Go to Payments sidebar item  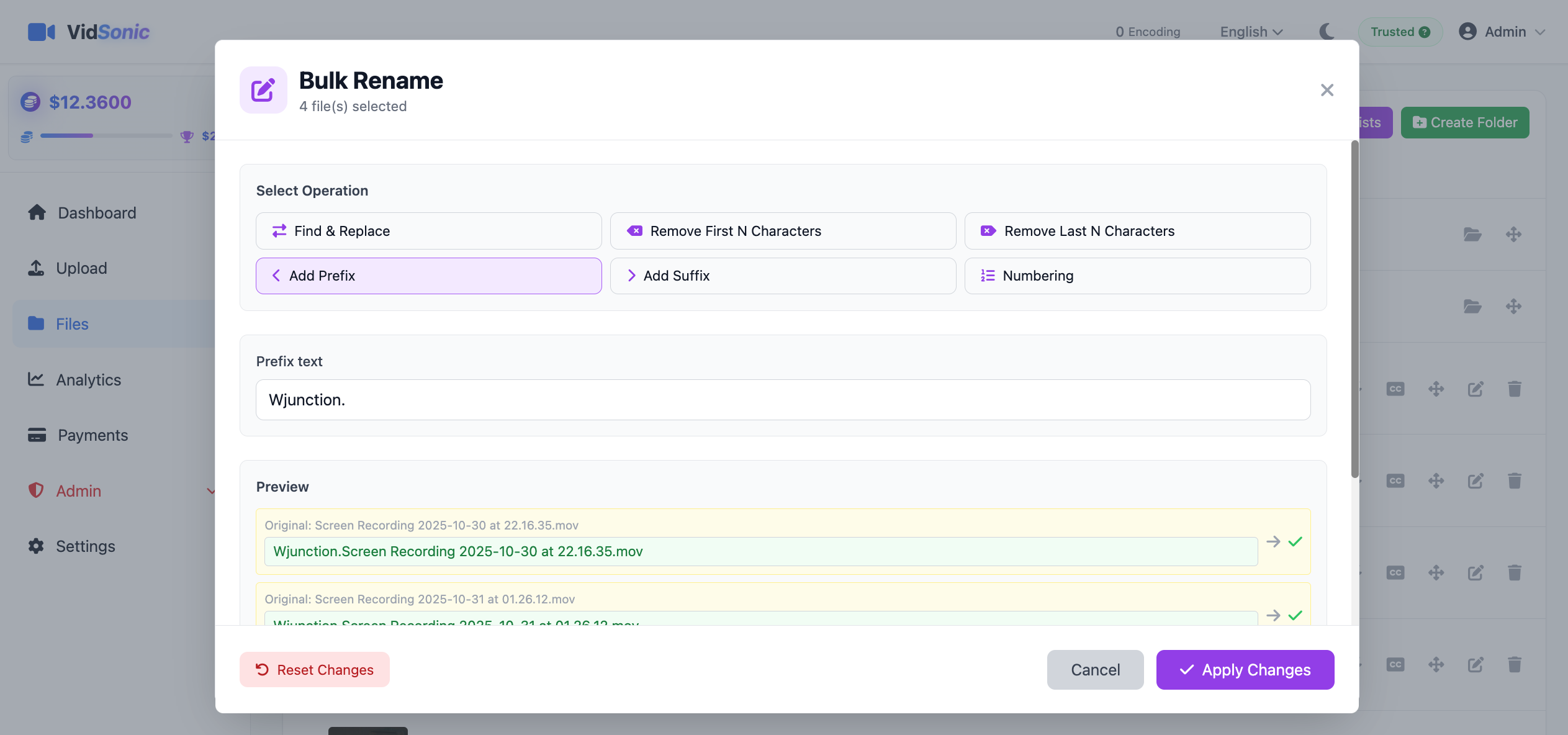[x=92, y=435]
